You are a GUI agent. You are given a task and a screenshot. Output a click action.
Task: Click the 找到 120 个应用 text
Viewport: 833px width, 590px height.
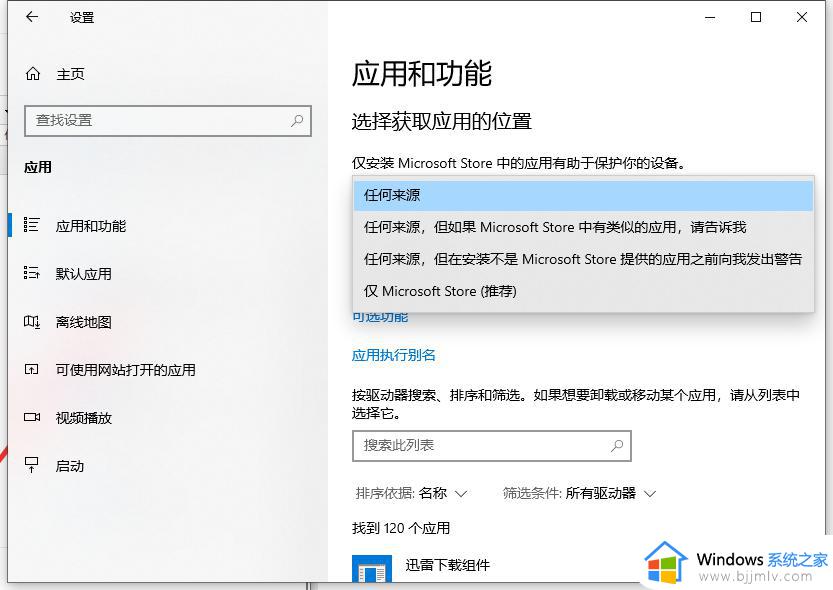(401, 528)
